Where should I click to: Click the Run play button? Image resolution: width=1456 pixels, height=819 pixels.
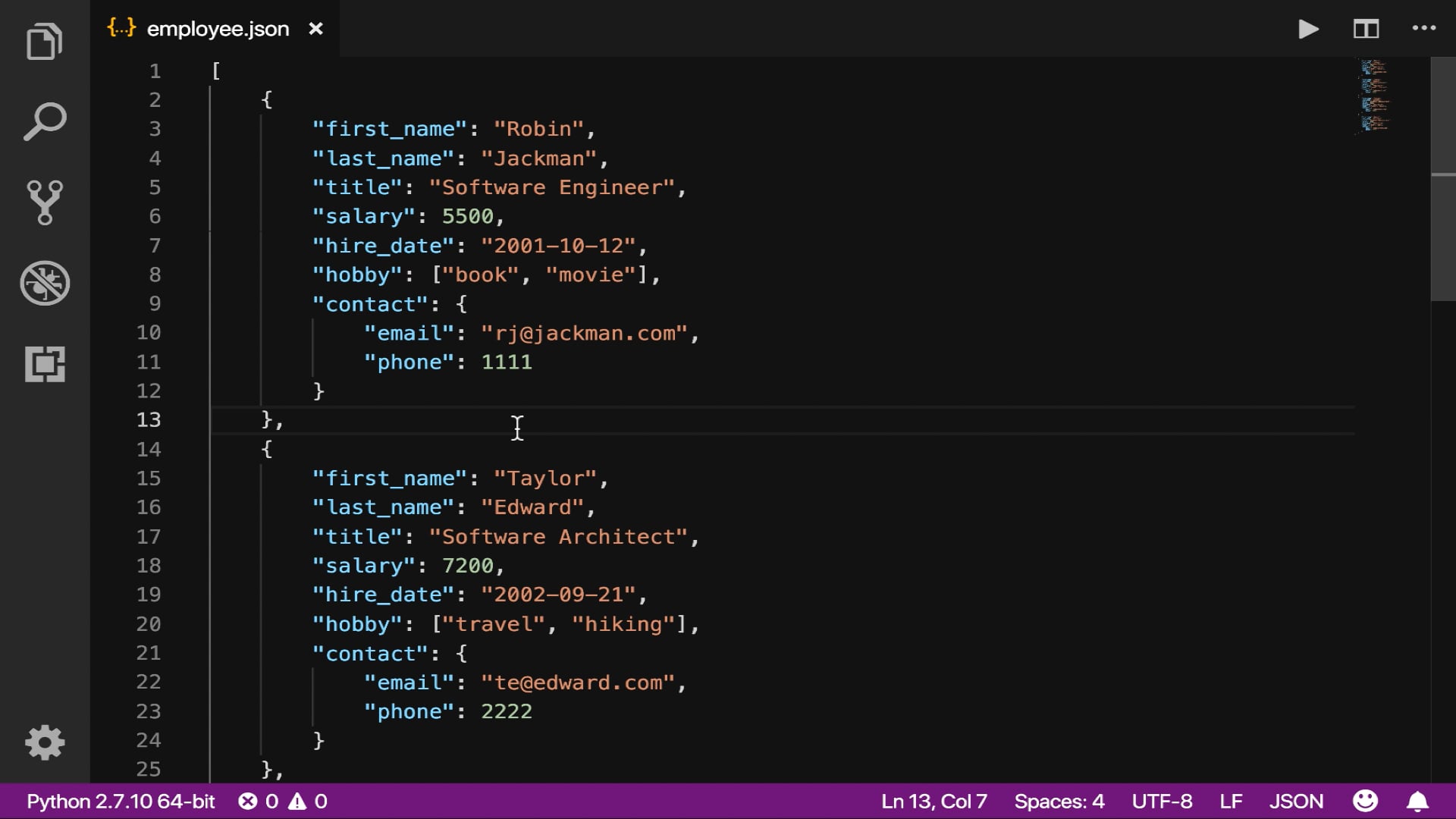(1308, 29)
